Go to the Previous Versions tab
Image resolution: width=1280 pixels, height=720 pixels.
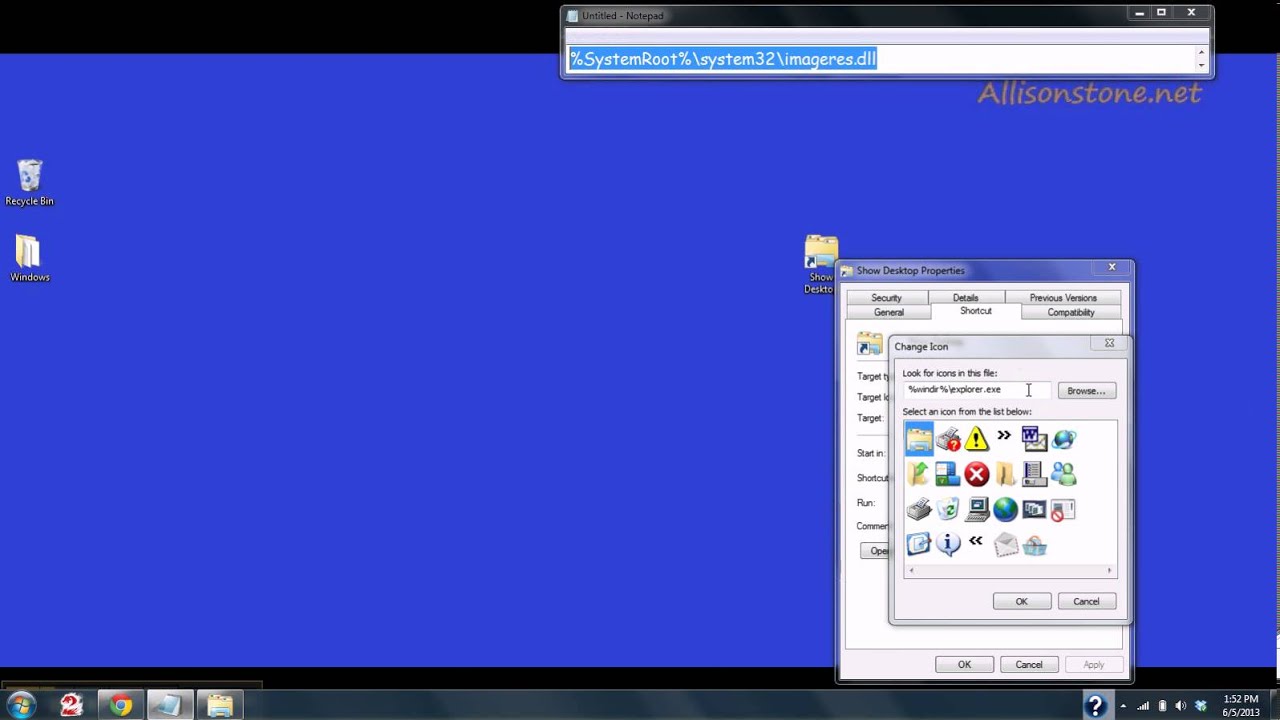(x=1062, y=298)
